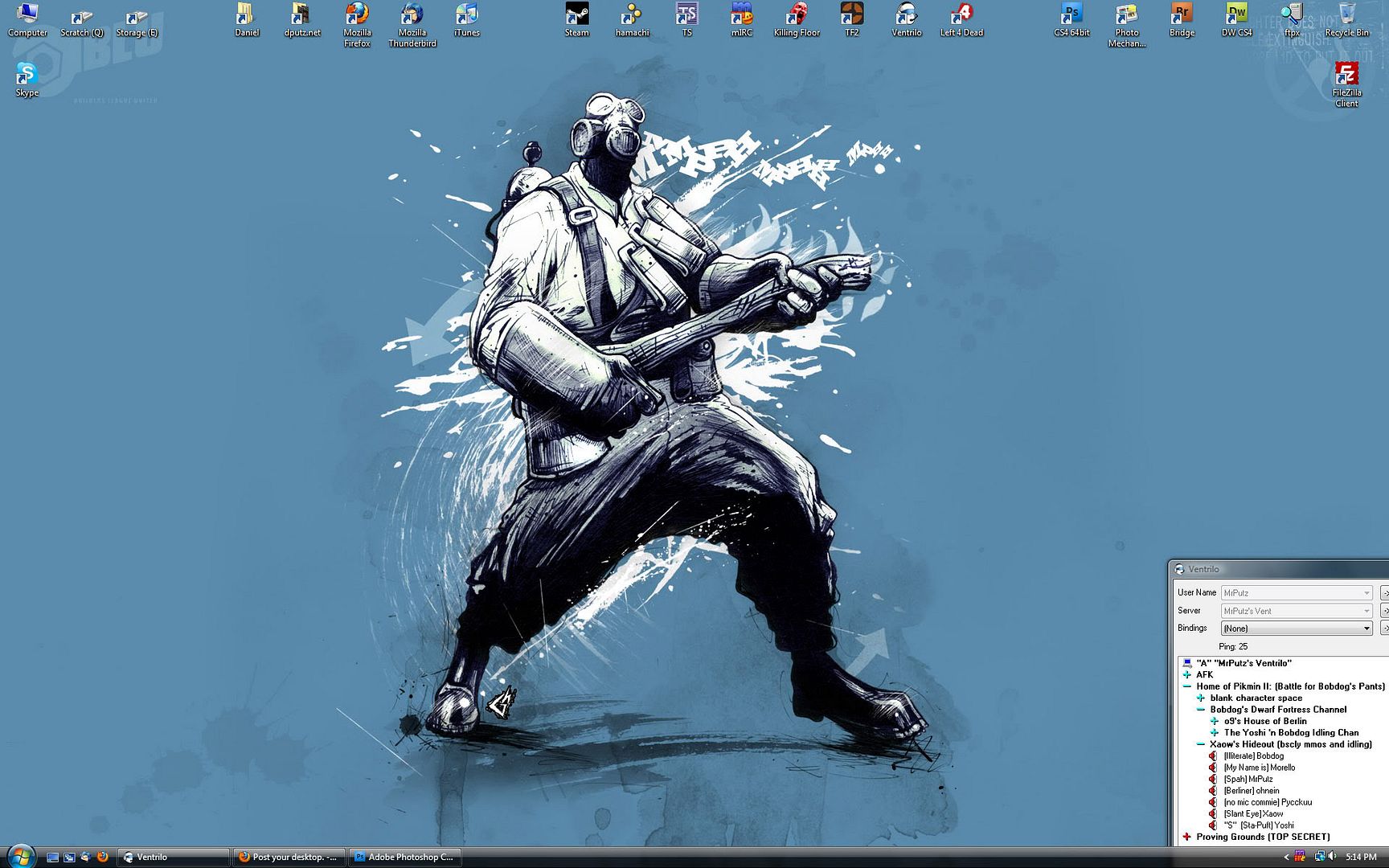The image size is (1389, 868).
Task: Click the FileZilla Client icon
Action: pos(1346,83)
